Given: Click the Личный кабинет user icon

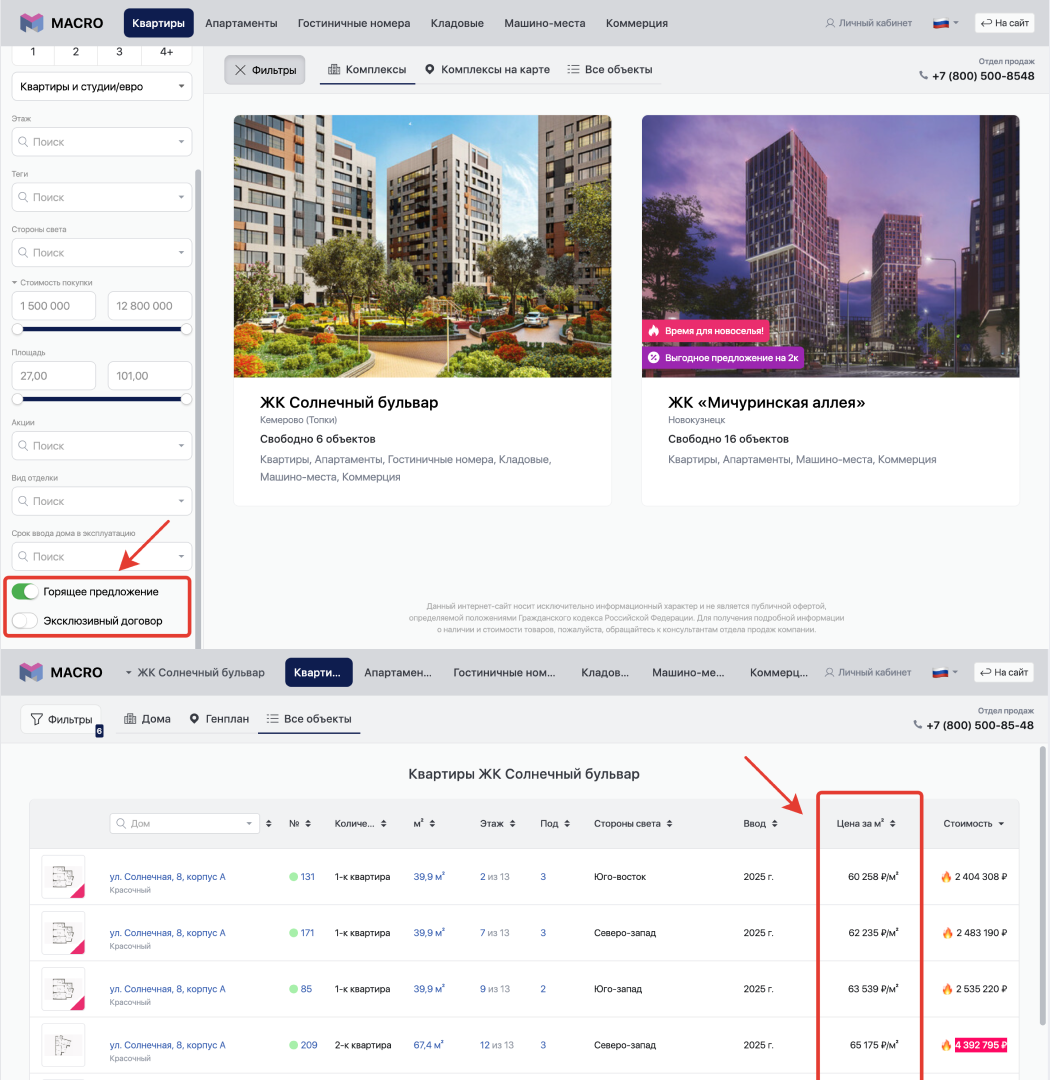Looking at the screenshot, I should 830,23.
